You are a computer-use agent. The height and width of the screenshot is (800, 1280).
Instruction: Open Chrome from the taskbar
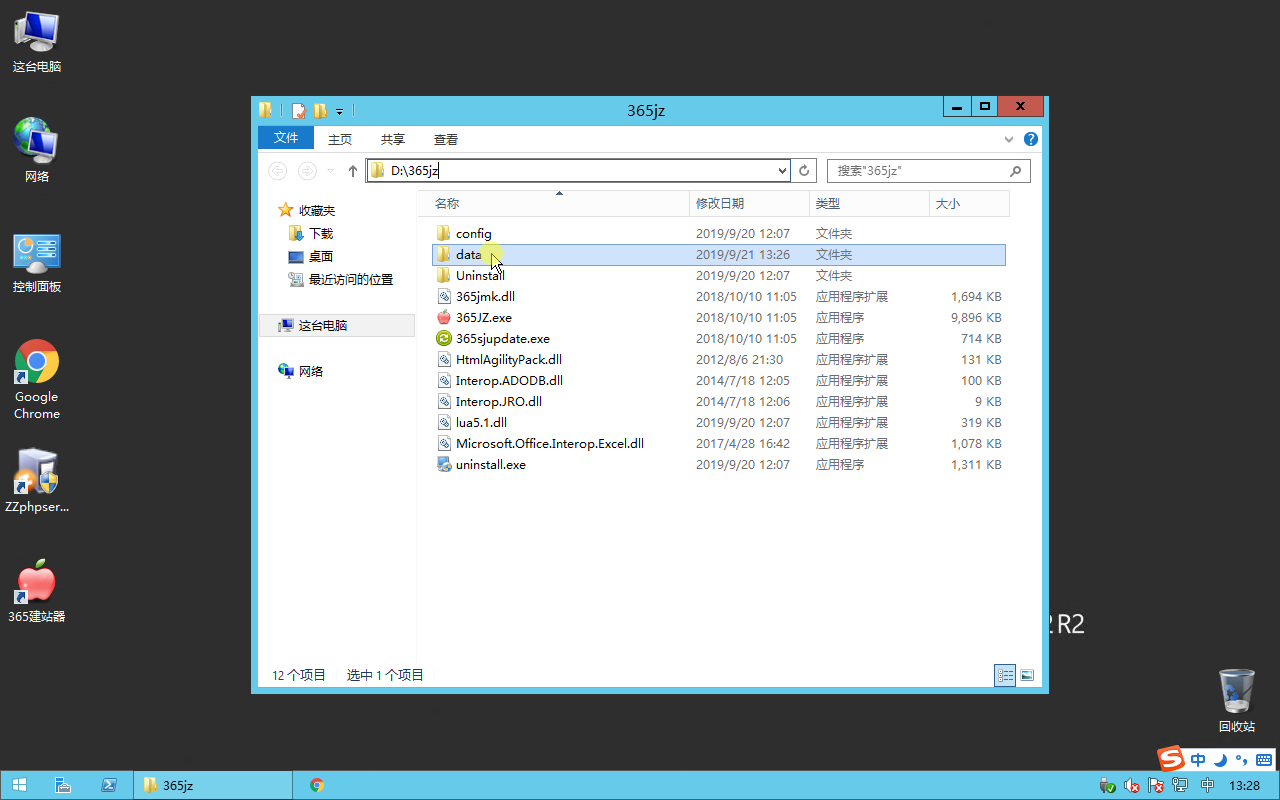coord(317,785)
